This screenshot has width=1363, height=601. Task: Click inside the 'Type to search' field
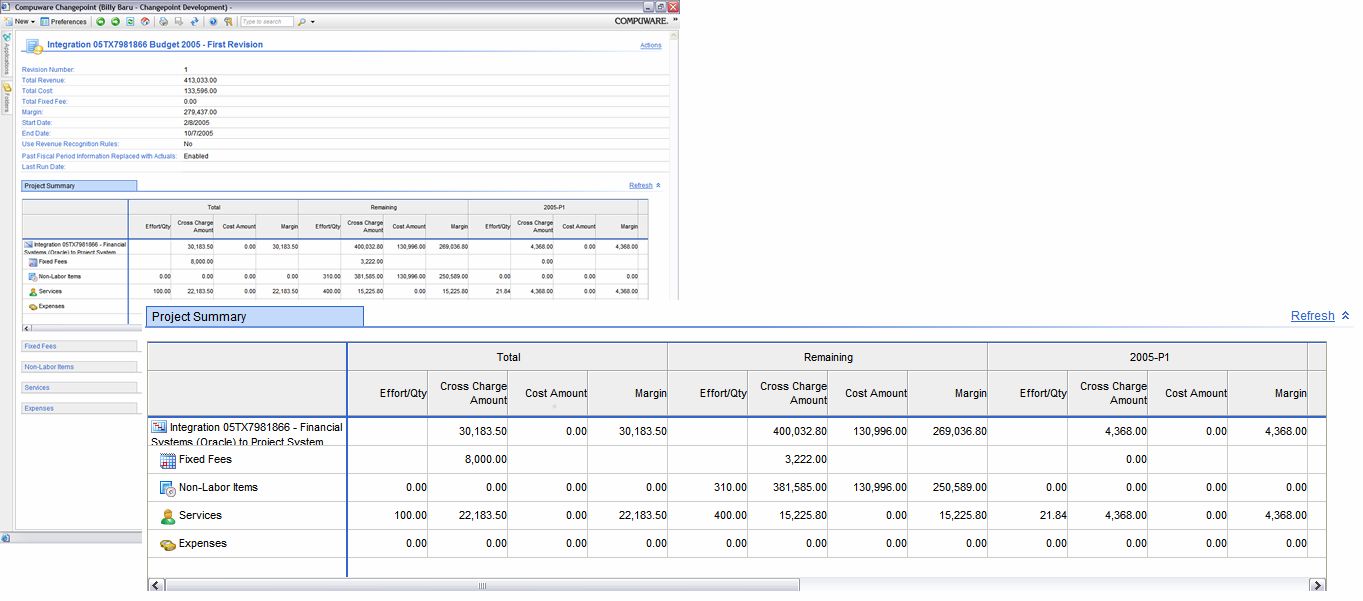tap(266, 21)
